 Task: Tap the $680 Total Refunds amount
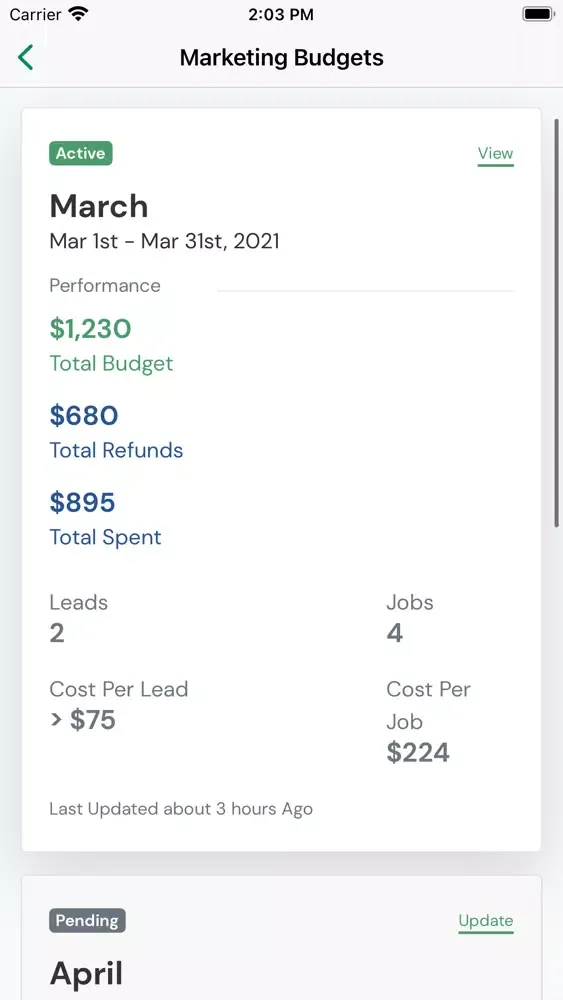(84, 416)
